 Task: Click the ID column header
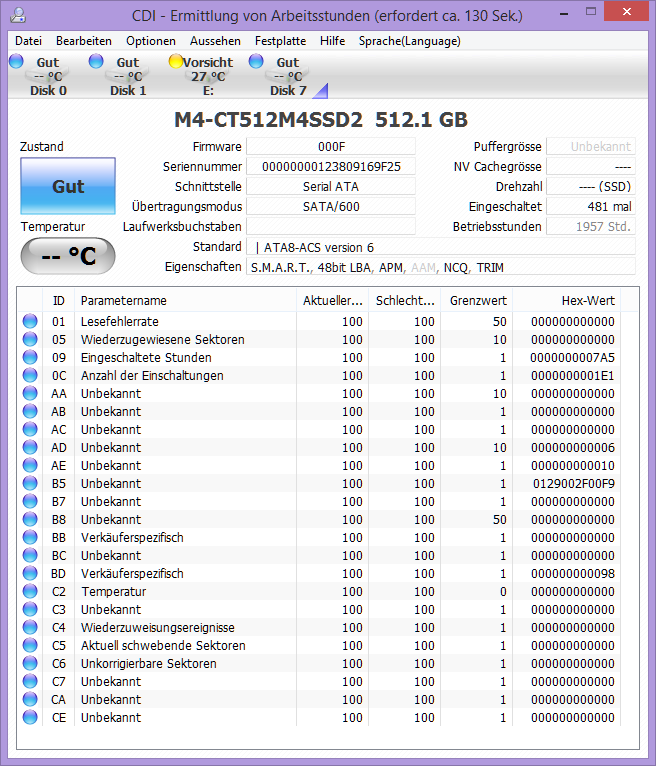(x=59, y=300)
